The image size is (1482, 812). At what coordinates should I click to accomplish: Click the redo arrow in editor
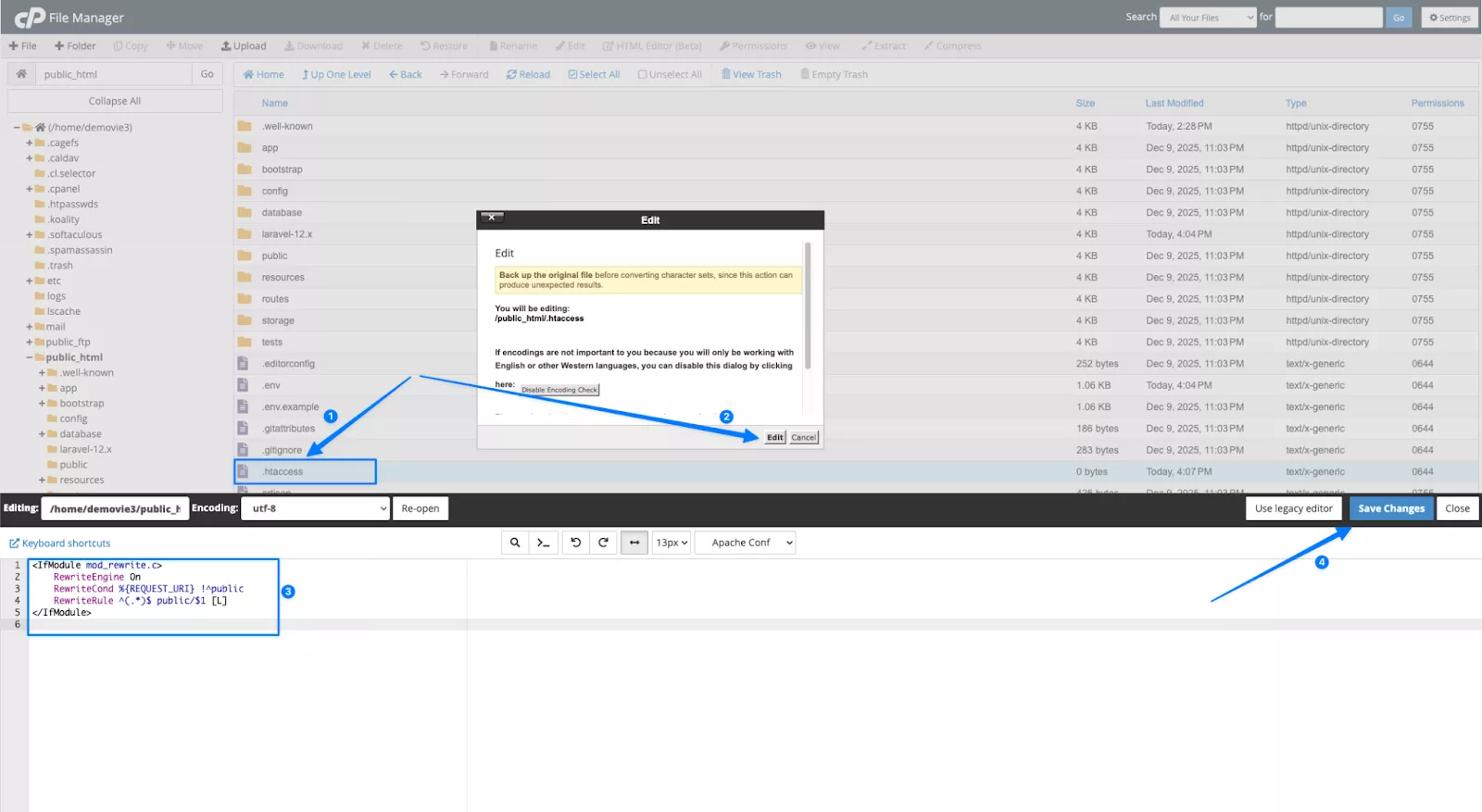click(x=603, y=543)
